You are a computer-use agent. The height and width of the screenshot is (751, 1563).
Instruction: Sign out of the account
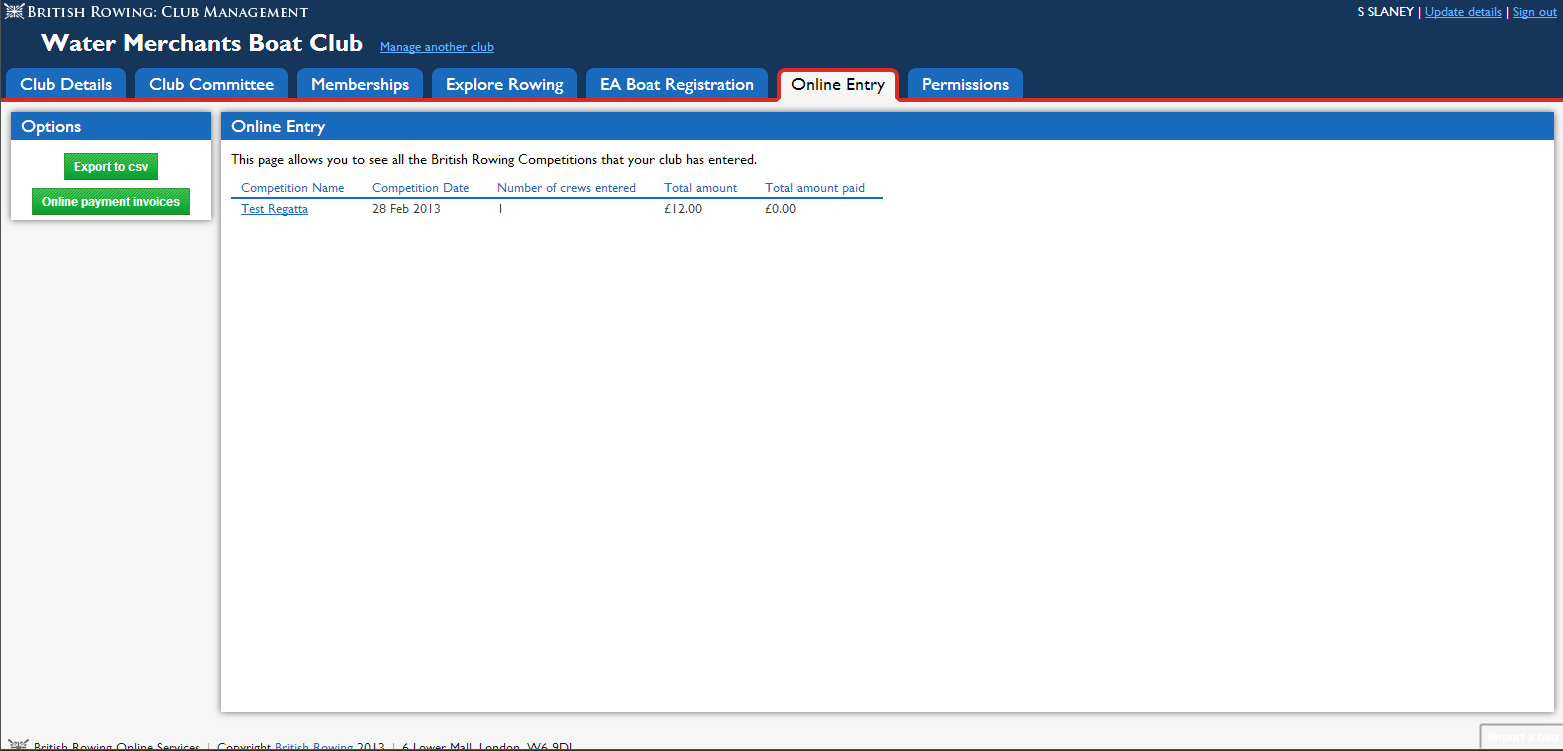(1535, 12)
